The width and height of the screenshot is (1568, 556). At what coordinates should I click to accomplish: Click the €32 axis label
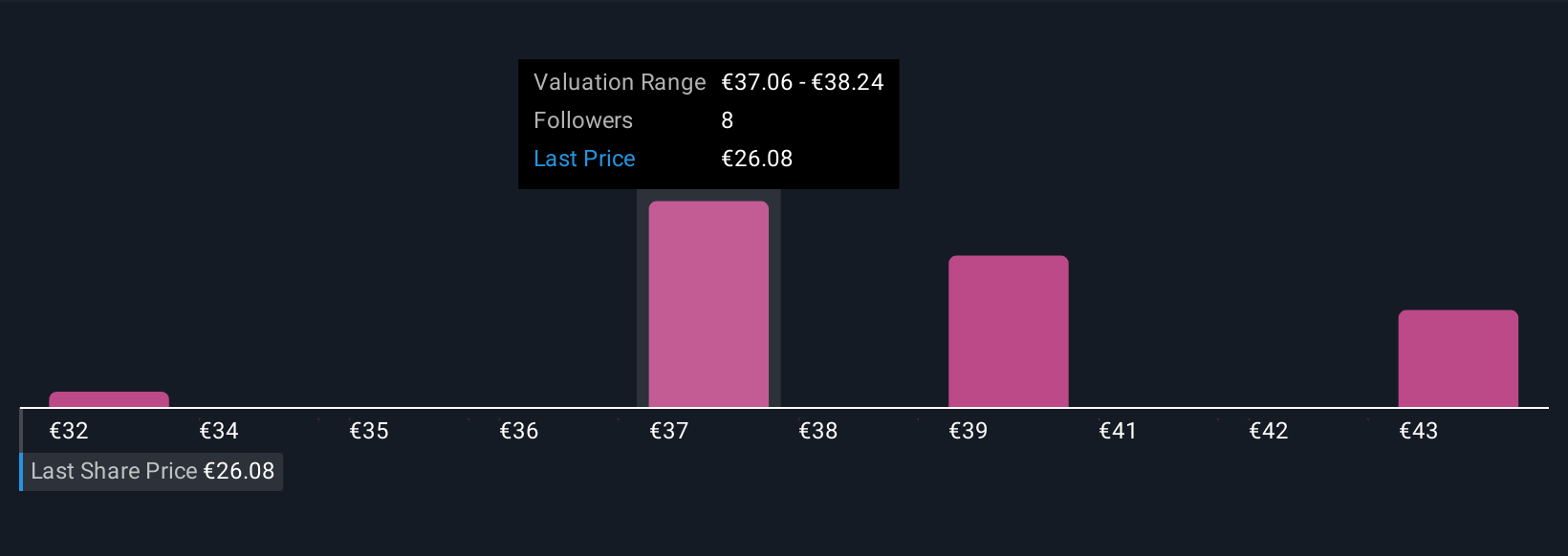pos(69,431)
